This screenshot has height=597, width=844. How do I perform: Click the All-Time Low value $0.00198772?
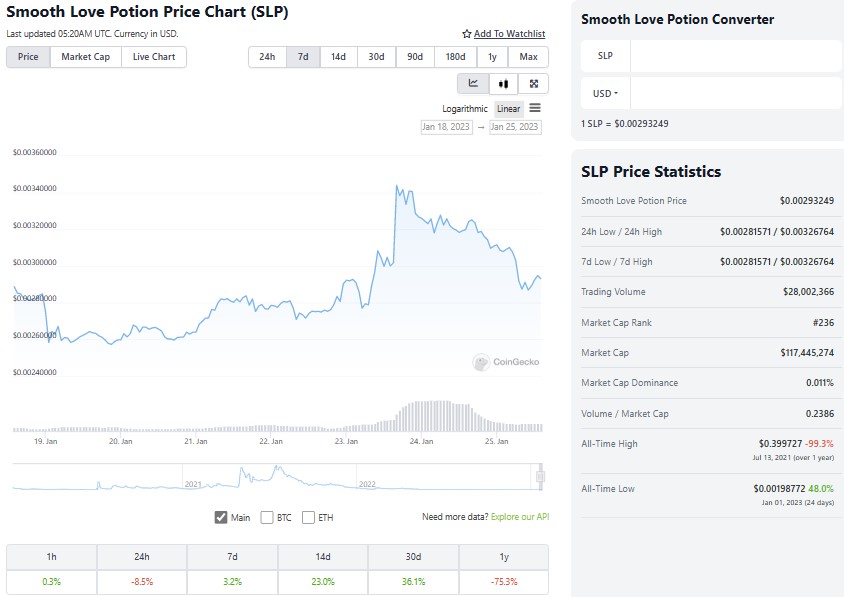coord(779,489)
